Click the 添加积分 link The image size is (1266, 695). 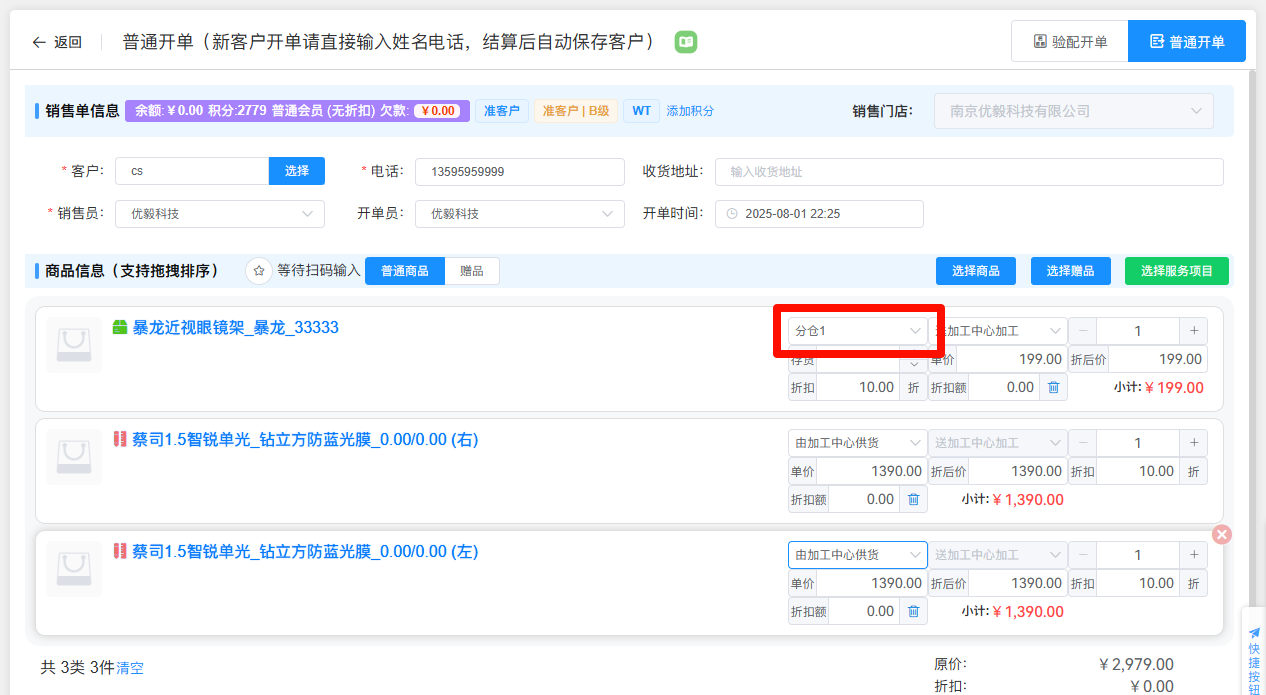[x=690, y=111]
